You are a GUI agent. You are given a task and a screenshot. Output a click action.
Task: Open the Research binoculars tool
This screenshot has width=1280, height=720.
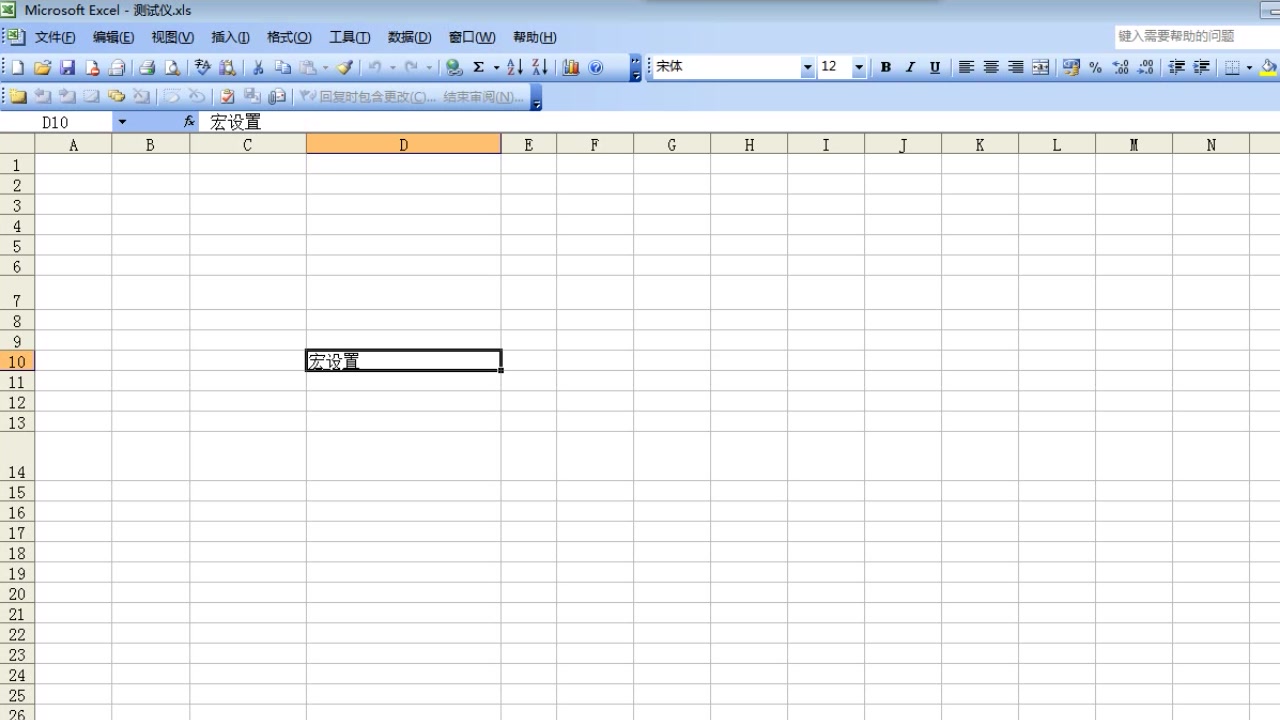pos(228,68)
